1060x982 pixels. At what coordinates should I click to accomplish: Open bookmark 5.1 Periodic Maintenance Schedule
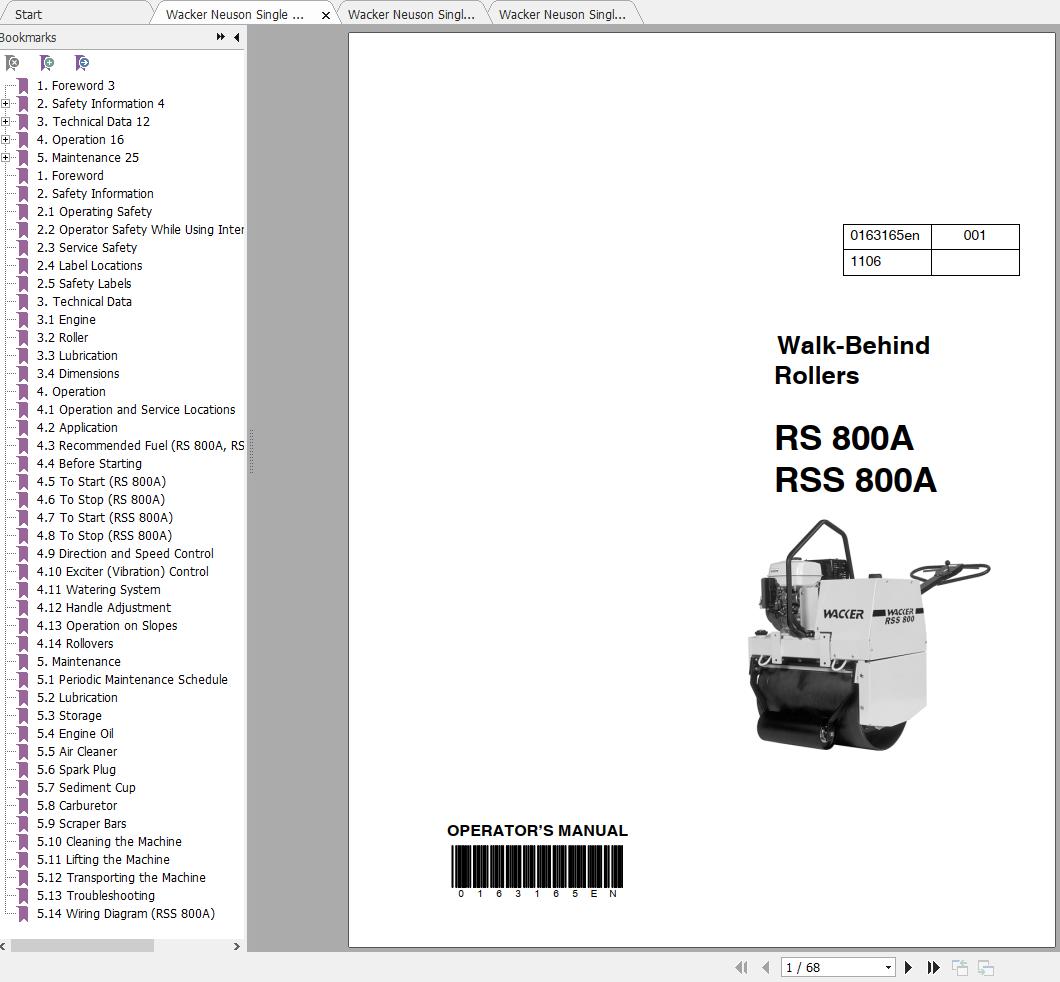pos(132,680)
